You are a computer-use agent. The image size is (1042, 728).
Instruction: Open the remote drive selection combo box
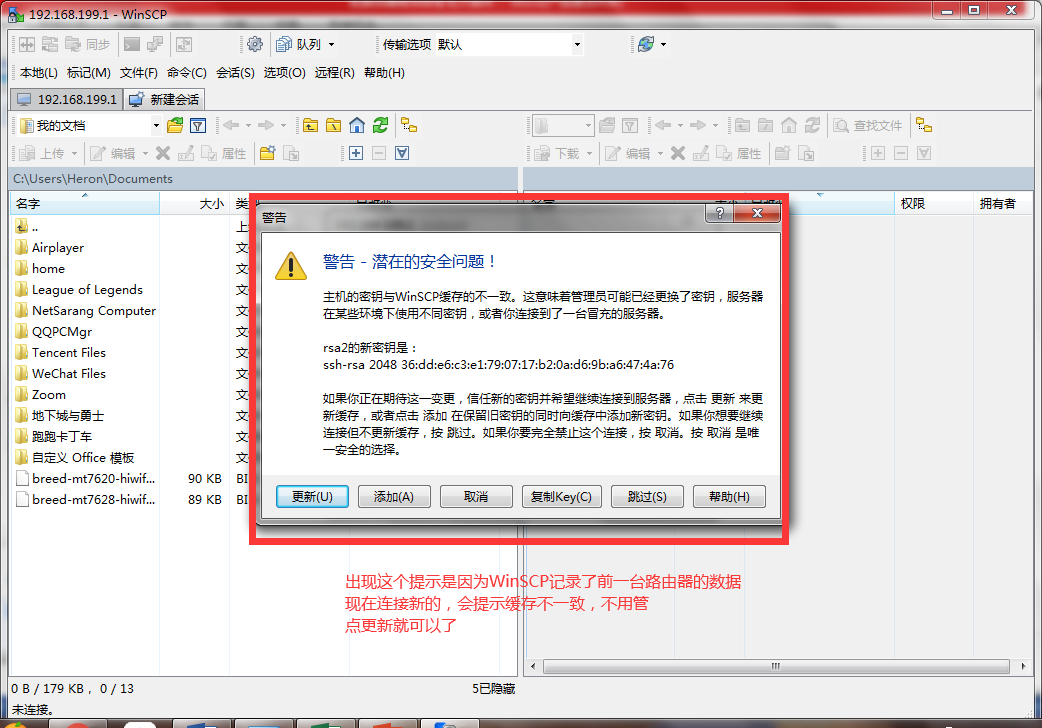[563, 125]
